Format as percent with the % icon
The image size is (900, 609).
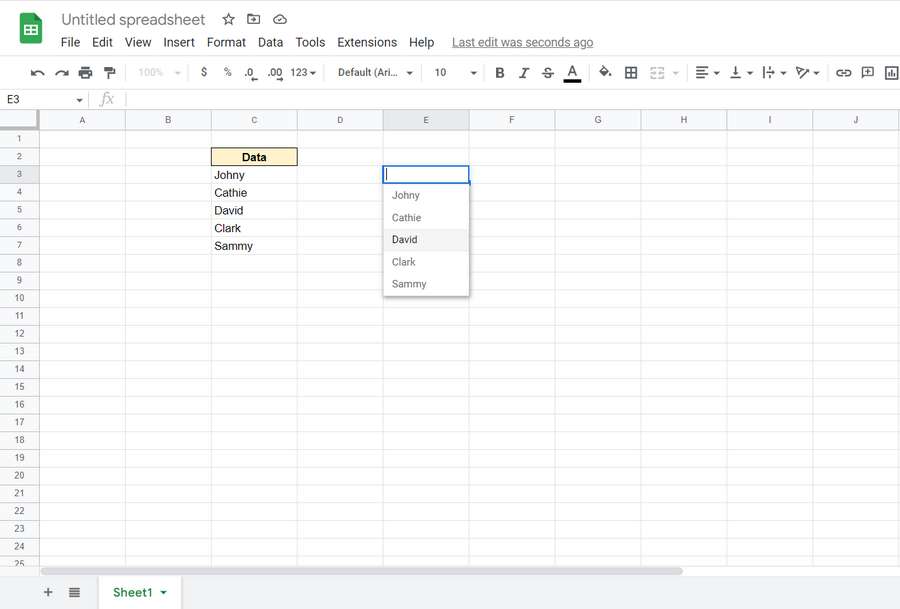click(228, 72)
